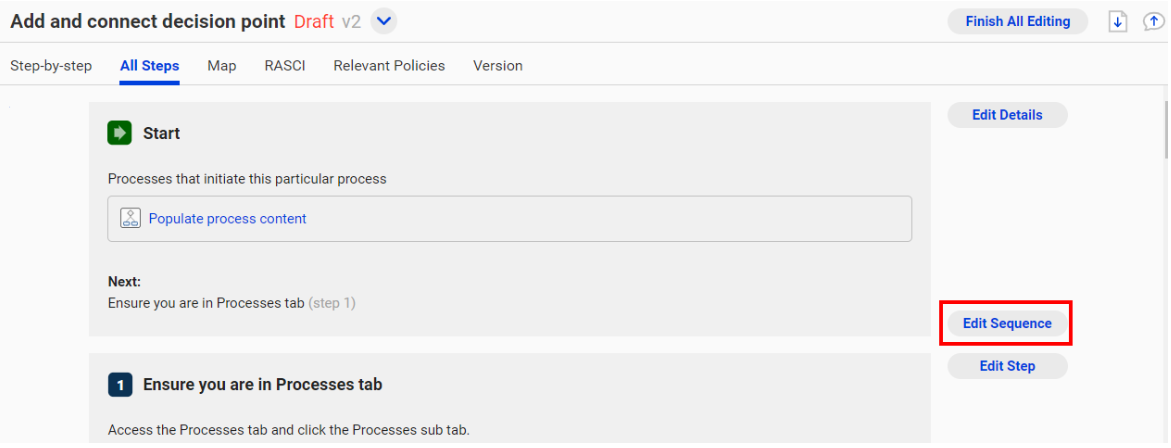Click the Finish All Editing button
The image size is (1171, 448).
point(1018,22)
